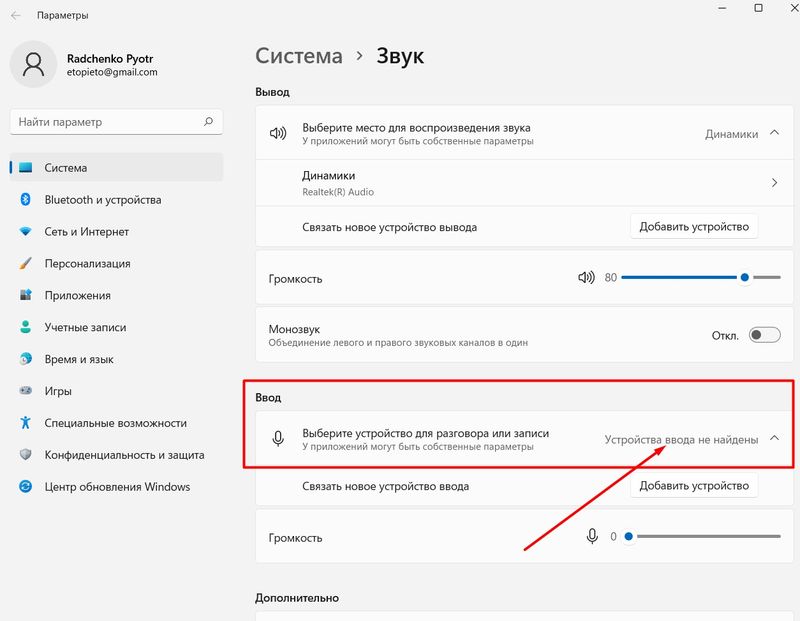The height and width of the screenshot is (621, 800).
Task: Click the Приложения apps icon
Action: tap(26, 295)
